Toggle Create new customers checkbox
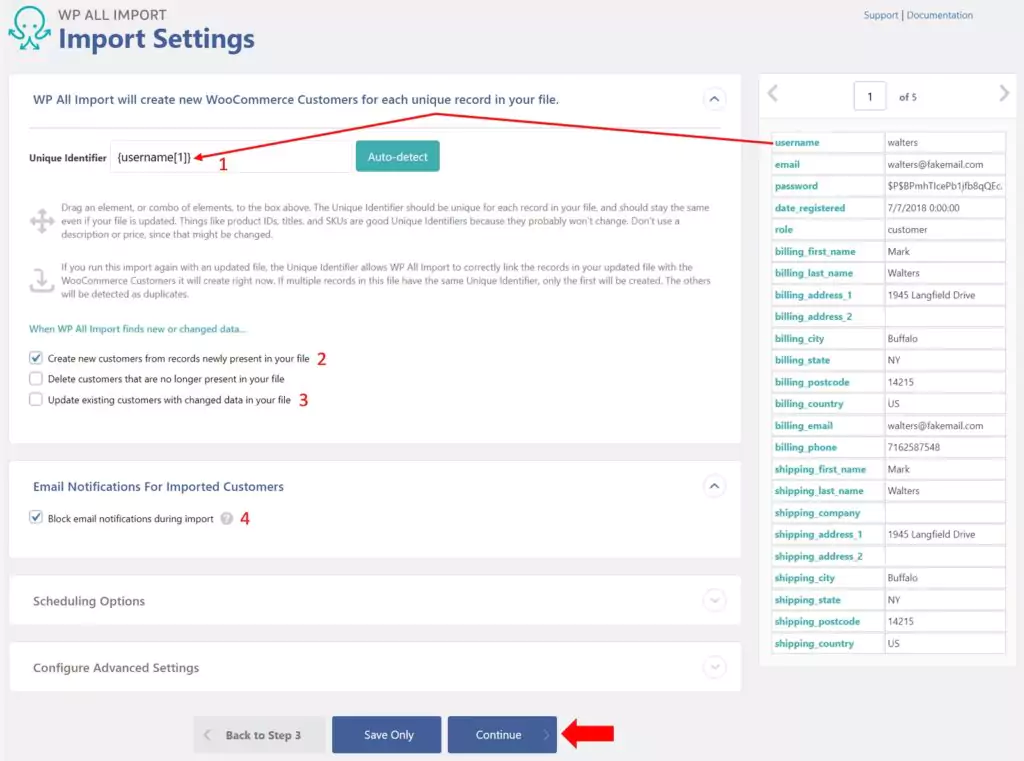The width and height of the screenshot is (1024, 761). [36, 358]
